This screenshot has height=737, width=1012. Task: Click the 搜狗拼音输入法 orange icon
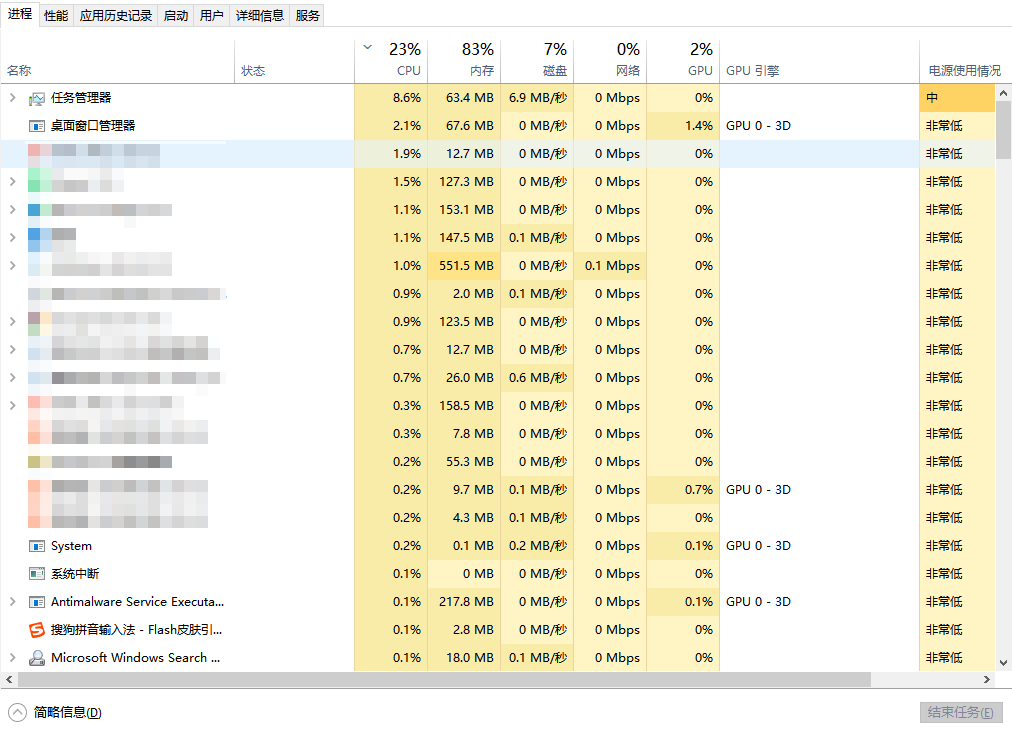37,630
